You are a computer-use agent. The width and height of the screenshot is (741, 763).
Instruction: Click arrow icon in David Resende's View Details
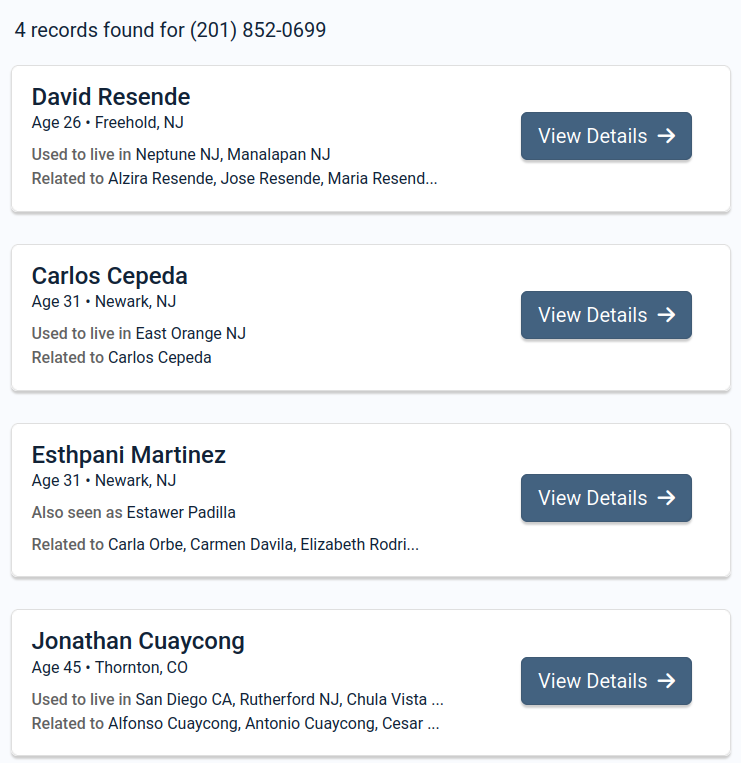666,136
